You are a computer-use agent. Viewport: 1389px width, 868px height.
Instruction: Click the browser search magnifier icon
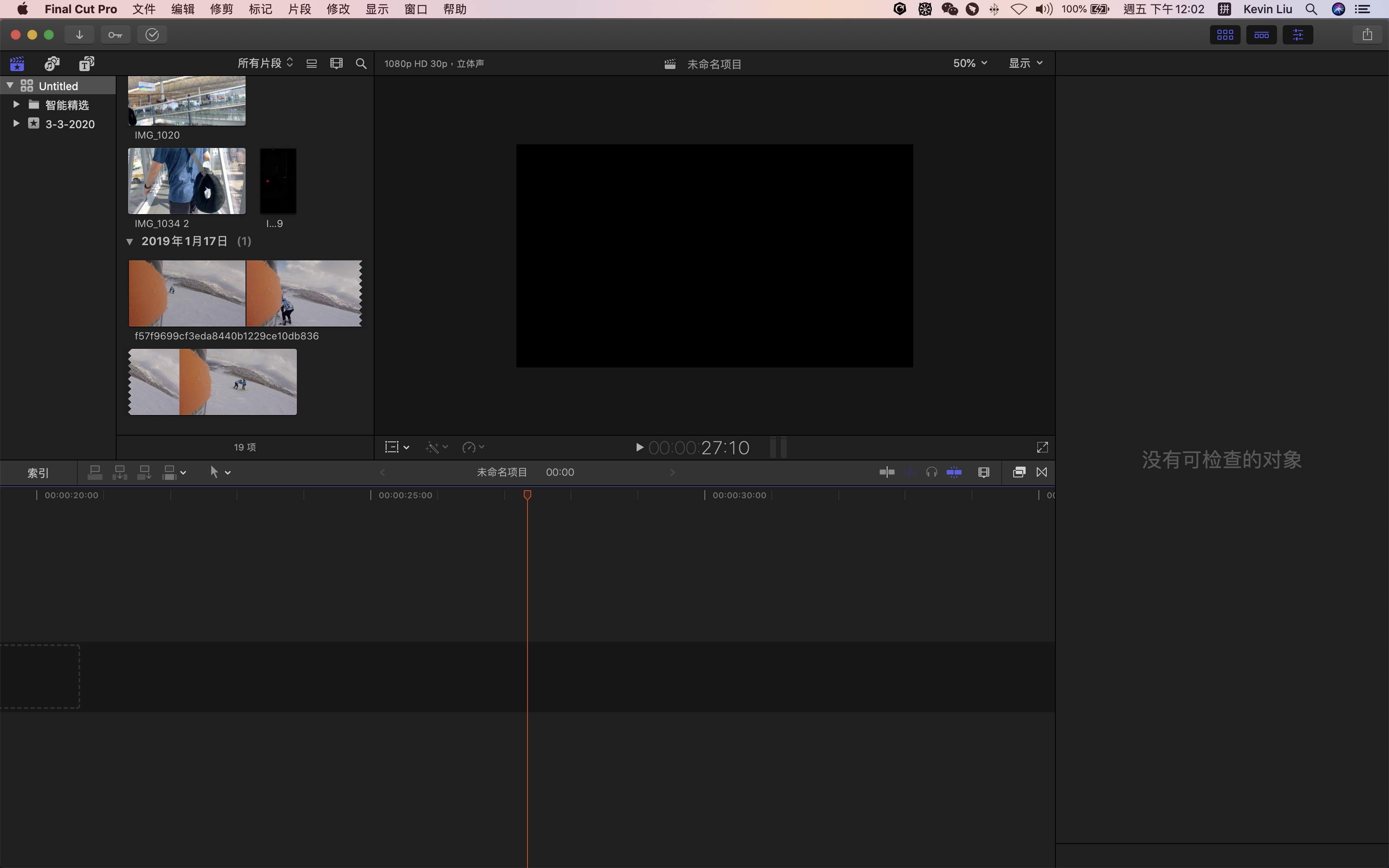click(x=361, y=64)
